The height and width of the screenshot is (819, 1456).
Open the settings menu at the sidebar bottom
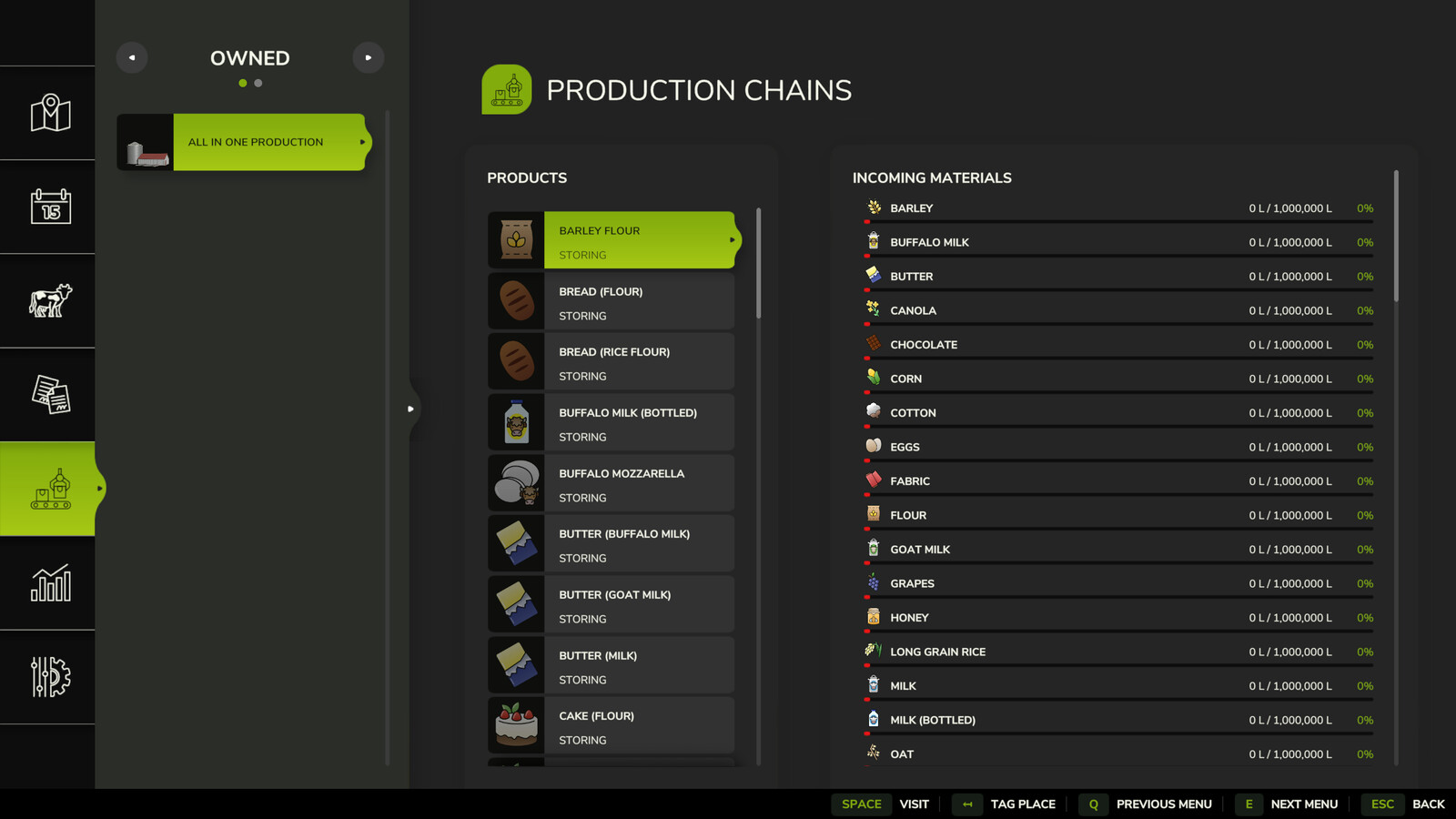point(47,677)
